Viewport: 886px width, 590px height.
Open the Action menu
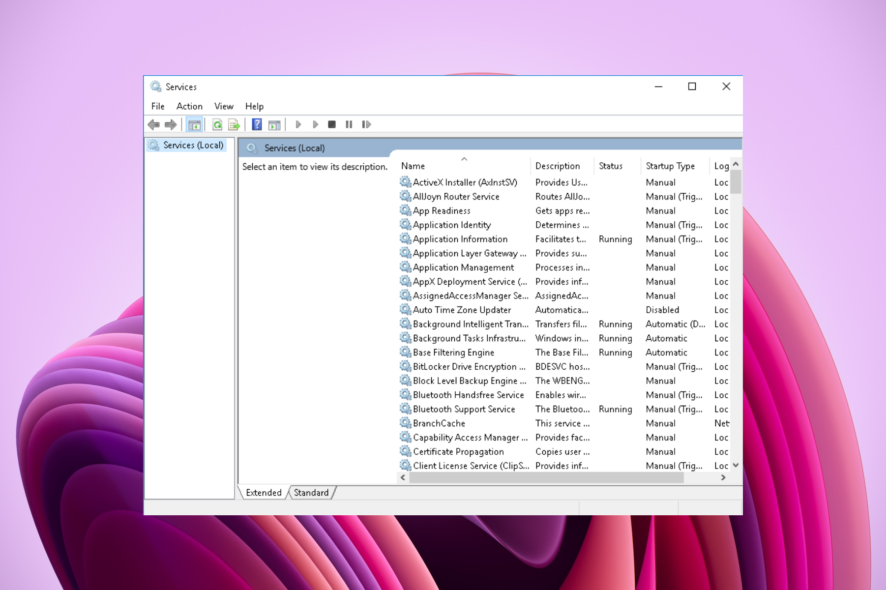point(189,106)
